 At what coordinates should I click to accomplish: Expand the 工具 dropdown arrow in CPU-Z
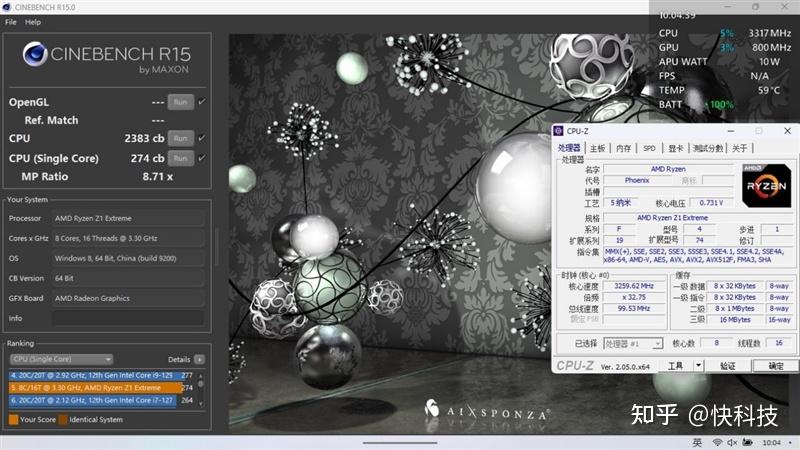(x=698, y=365)
